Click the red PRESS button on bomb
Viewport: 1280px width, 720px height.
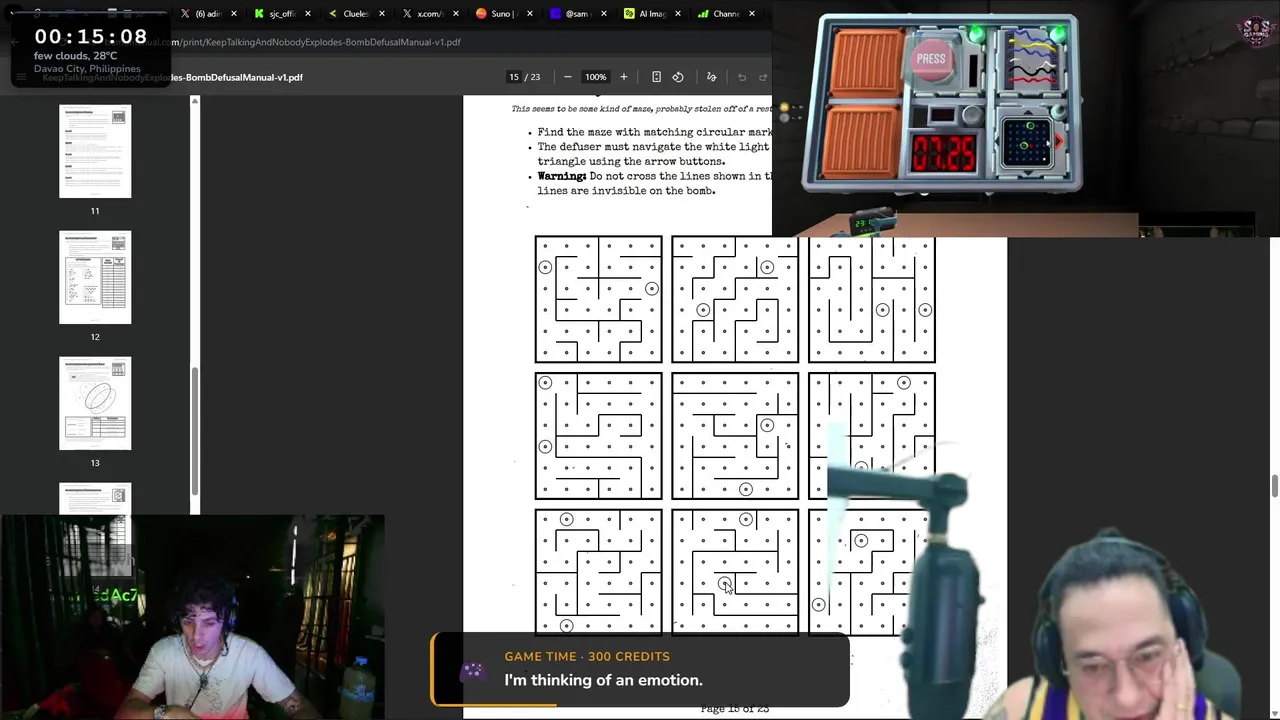pyautogui.click(x=931, y=59)
